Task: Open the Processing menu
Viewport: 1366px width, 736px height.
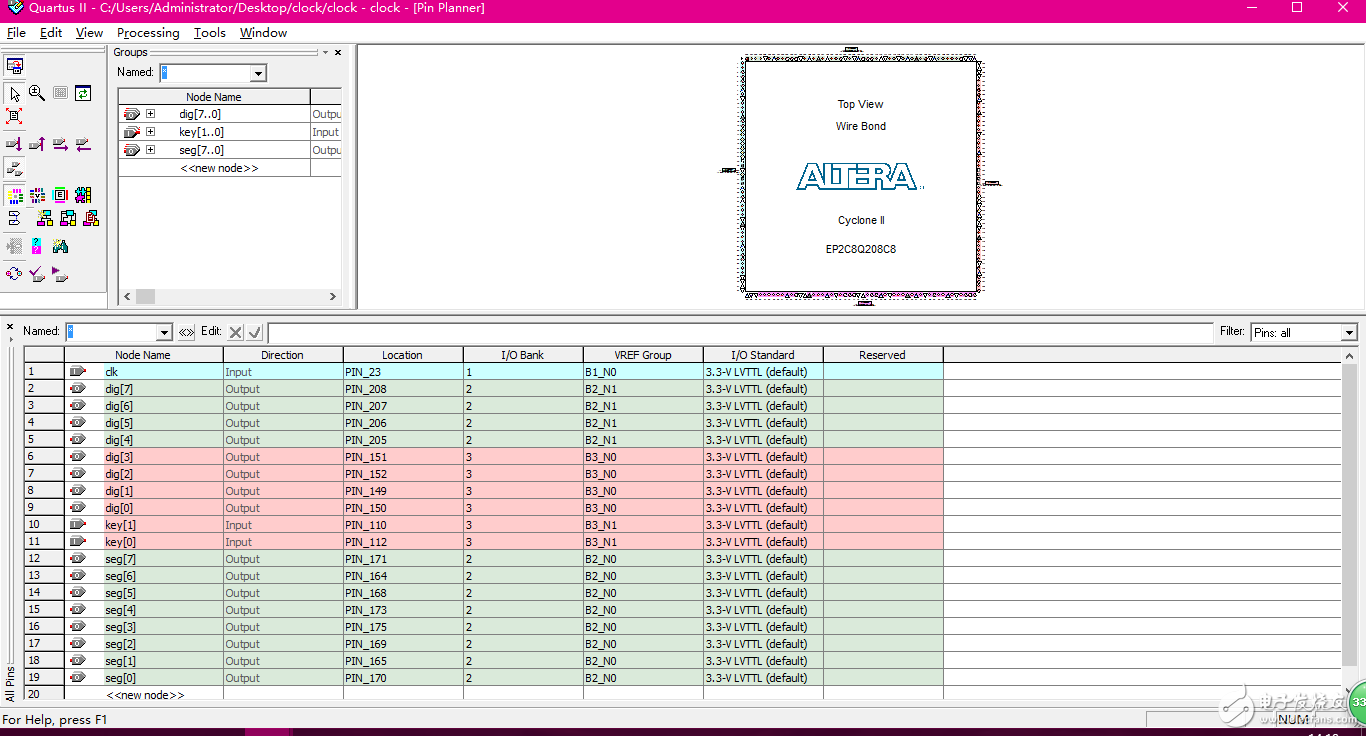Action: click(148, 33)
